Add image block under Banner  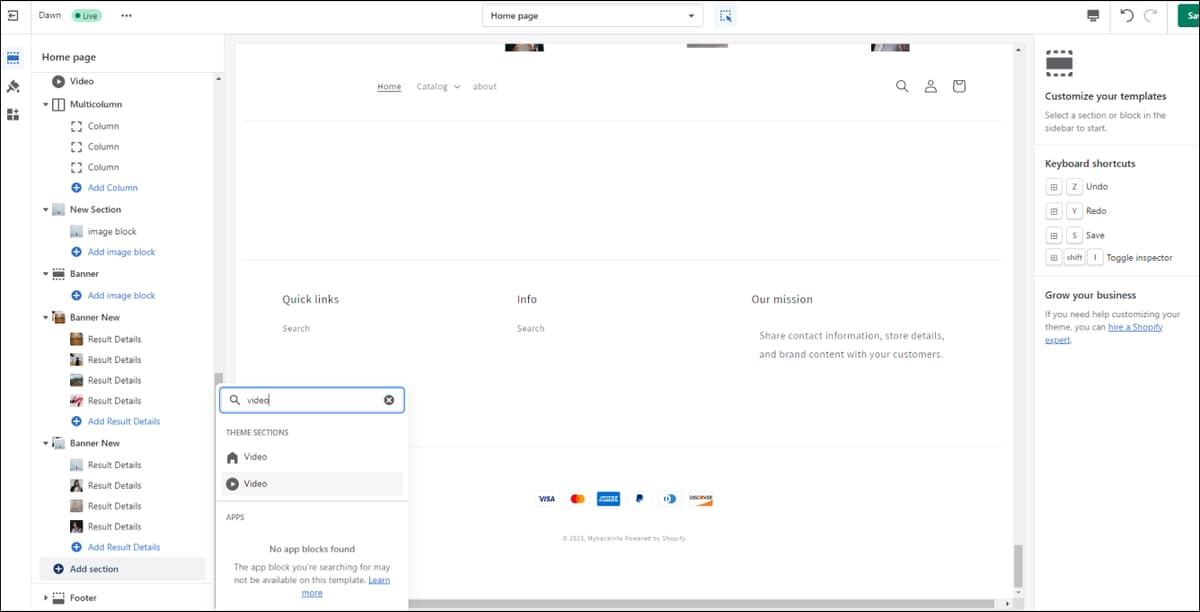pyautogui.click(x=121, y=296)
